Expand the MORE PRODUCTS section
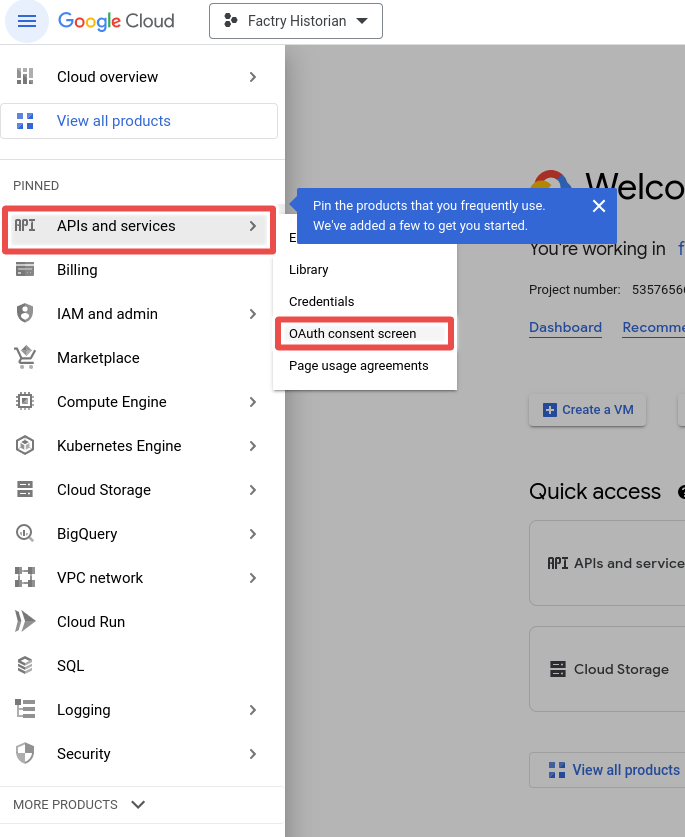Screen dimensions: 685x837 click(79, 804)
